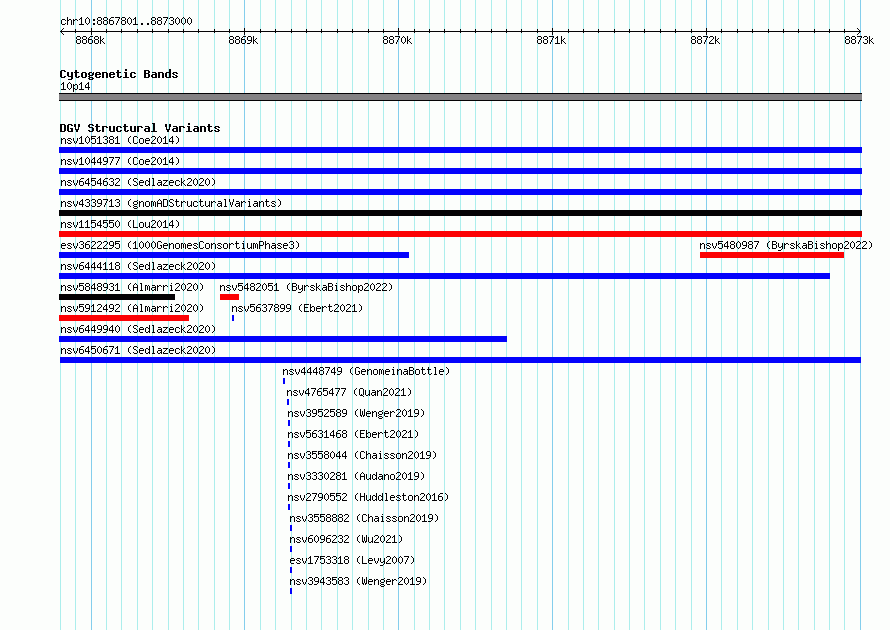Select the red bar under nsv5912492
This screenshot has height=630, width=890.
[124, 318]
